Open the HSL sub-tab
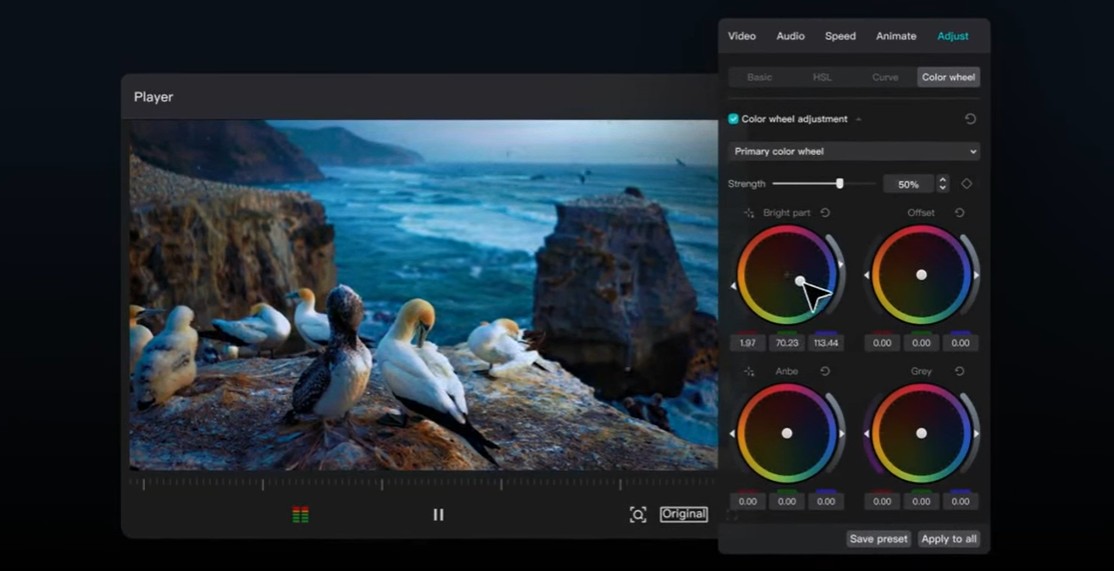The height and width of the screenshot is (571, 1114). pyautogui.click(x=821, y=77)
